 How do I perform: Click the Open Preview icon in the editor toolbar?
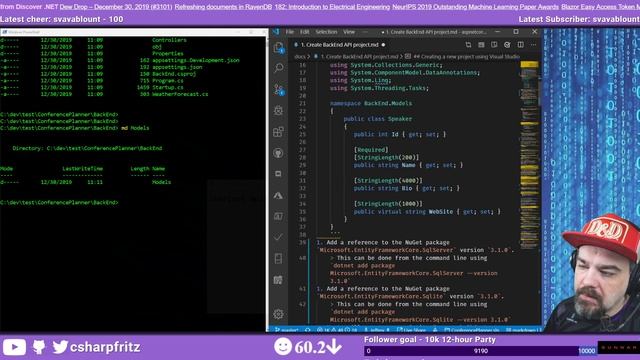point(481,44)
